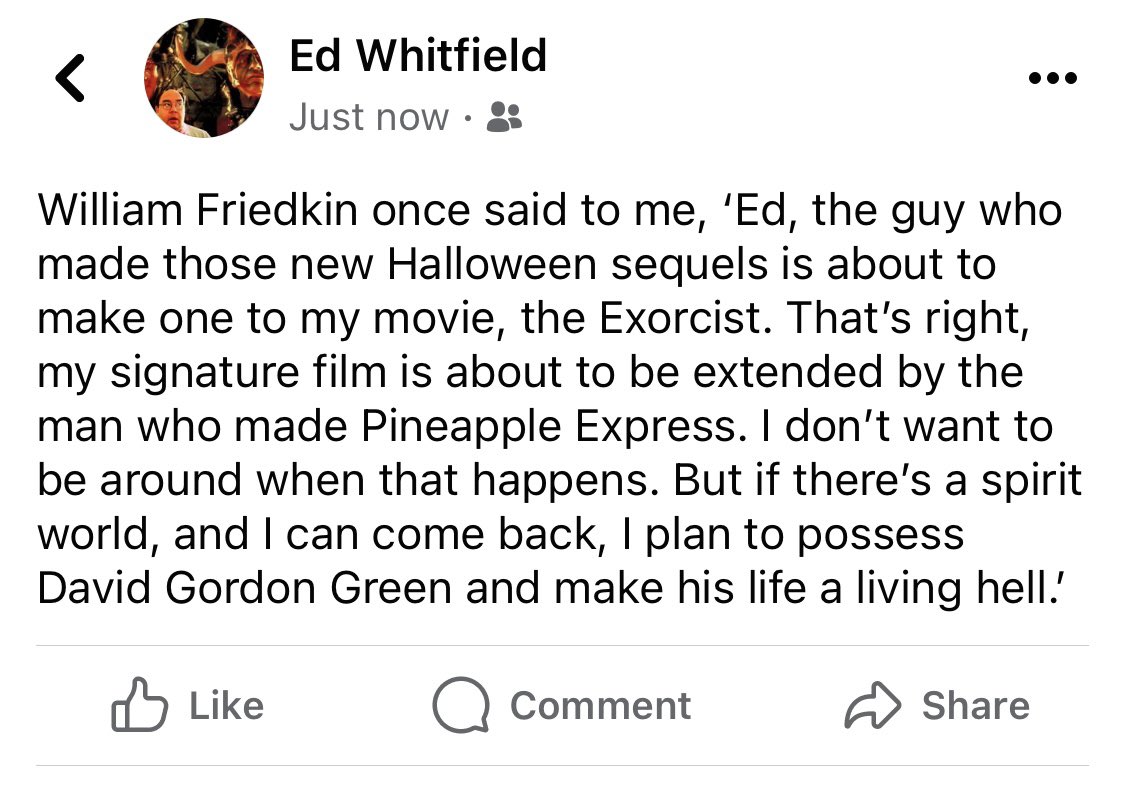The image size is (1125, 810).
Task: Tap the back arrow chevron
Action: (x=70, y=78)
